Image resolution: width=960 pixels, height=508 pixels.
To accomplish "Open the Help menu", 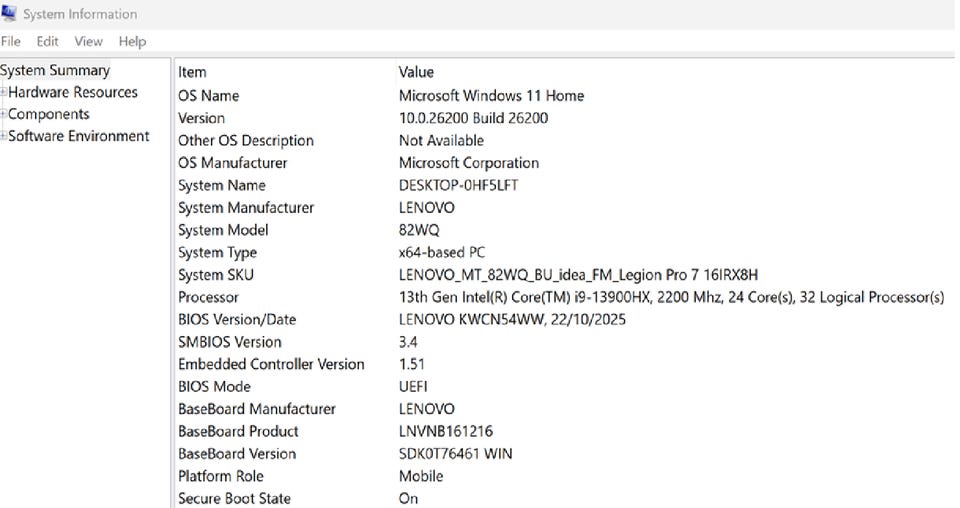I will click(x=132, y=41).
